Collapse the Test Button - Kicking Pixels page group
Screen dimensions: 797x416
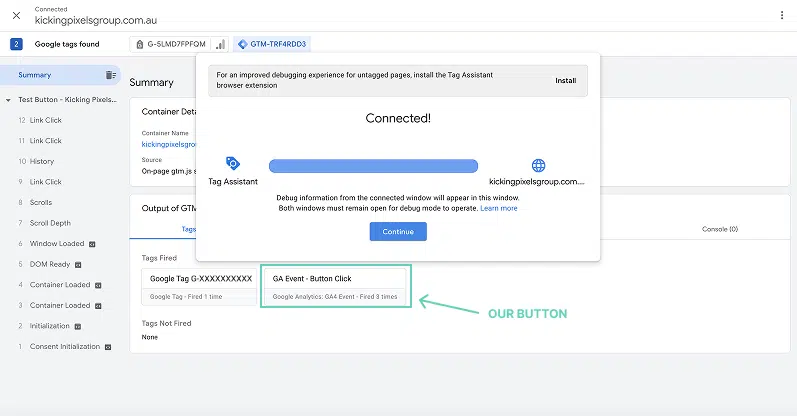(x=8, y=100)
